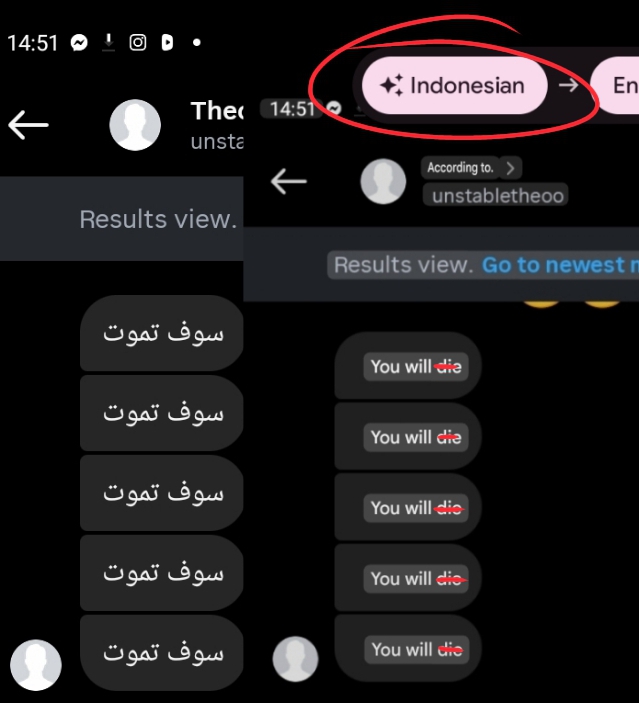
Task: Tap the sender avatar beside the last Arabic message
Action: 36,665
